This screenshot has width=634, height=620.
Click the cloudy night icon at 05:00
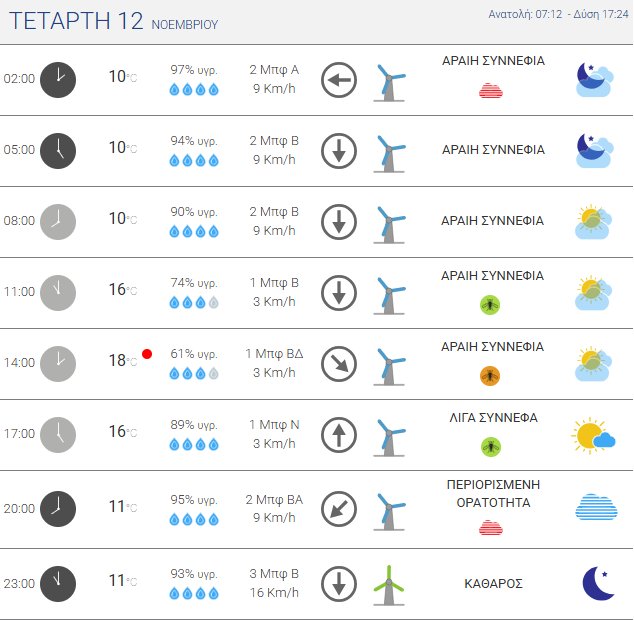coord(595,150)
